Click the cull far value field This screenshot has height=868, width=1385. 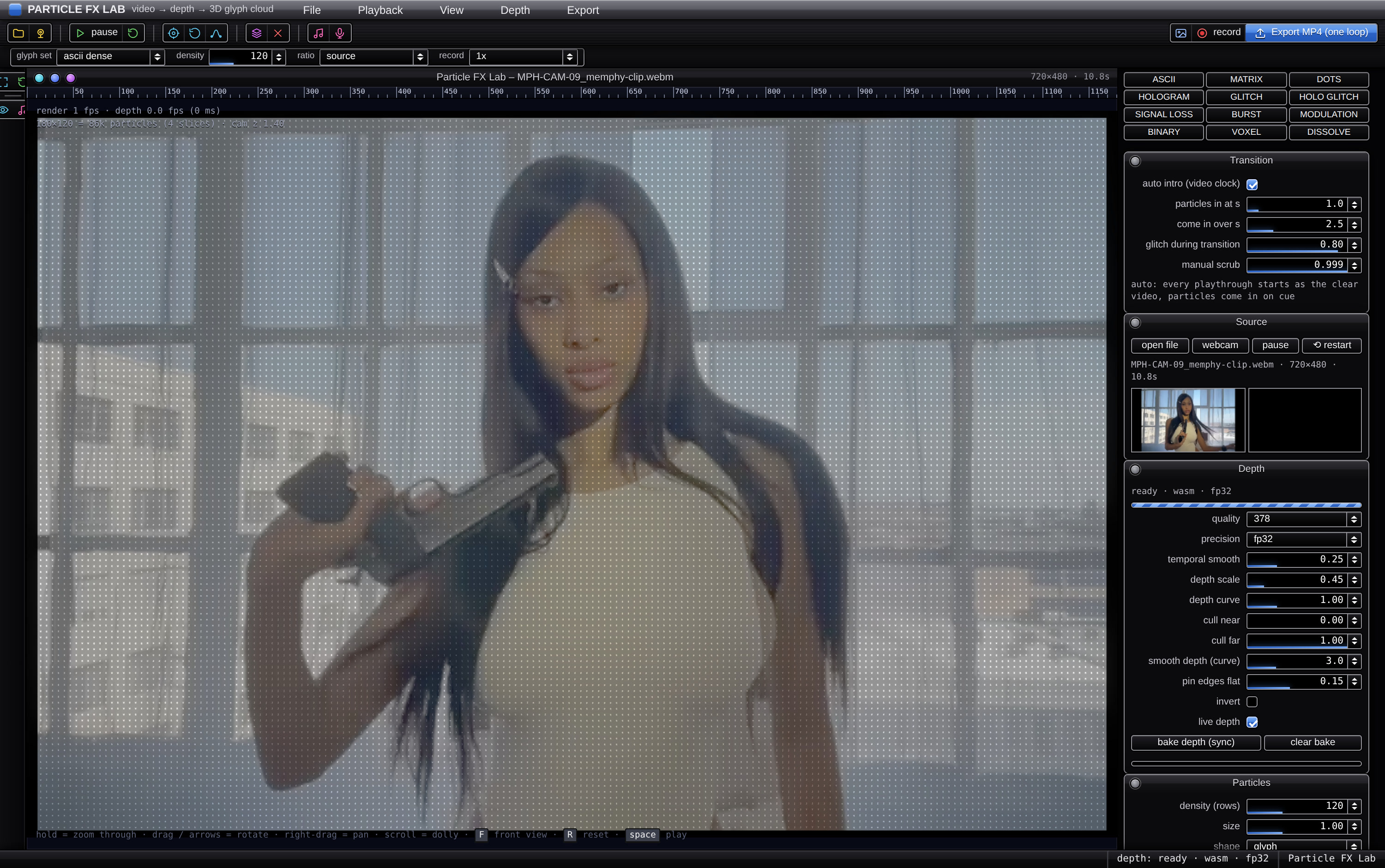[1297, 641]
